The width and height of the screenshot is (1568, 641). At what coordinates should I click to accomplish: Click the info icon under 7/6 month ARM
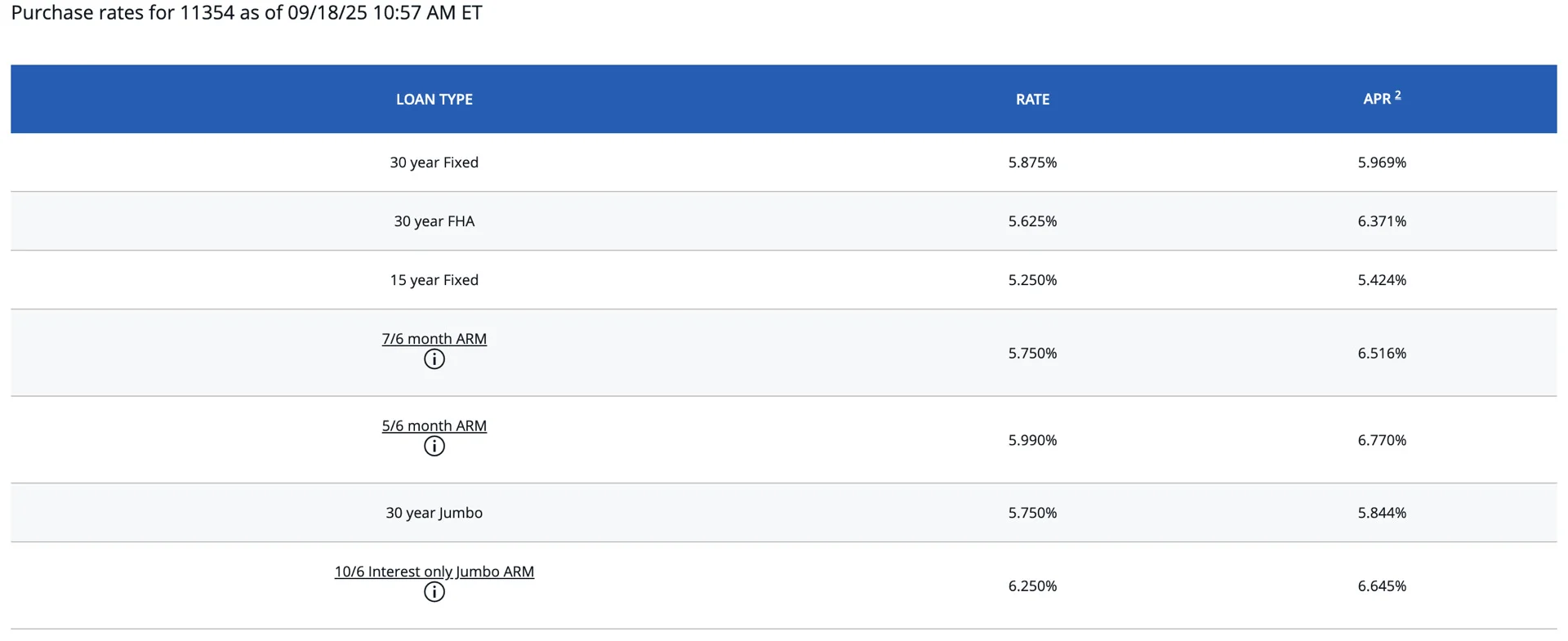434,359
